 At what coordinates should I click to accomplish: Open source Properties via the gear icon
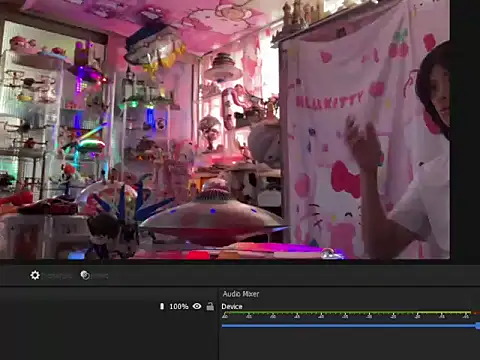pyautogui.click(x=35, y=275)
